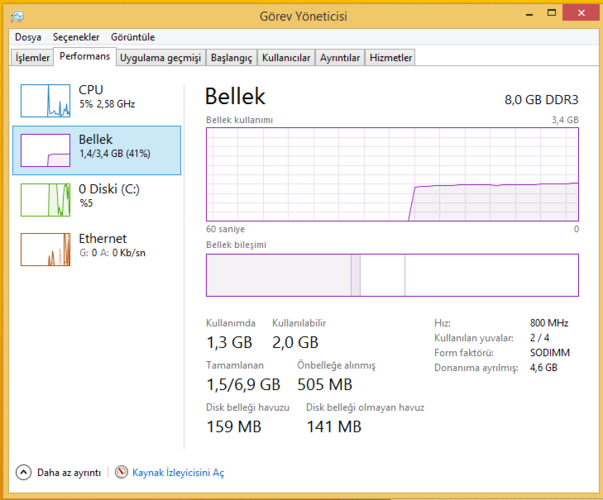This screenshot has width=603, height=500.
Task: Click the Önbelleğe alınmış '505 MB' value
Action: pos(325,385)
